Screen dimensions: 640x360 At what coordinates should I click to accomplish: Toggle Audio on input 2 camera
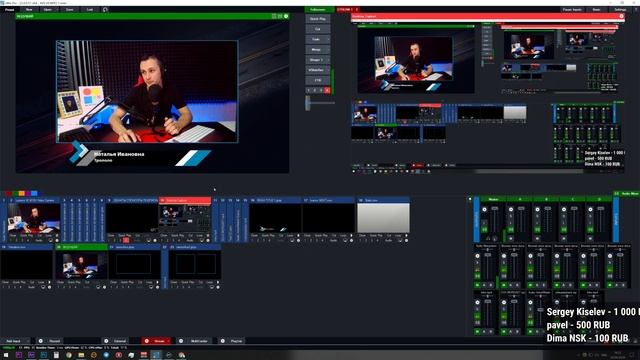click(39, 240)
